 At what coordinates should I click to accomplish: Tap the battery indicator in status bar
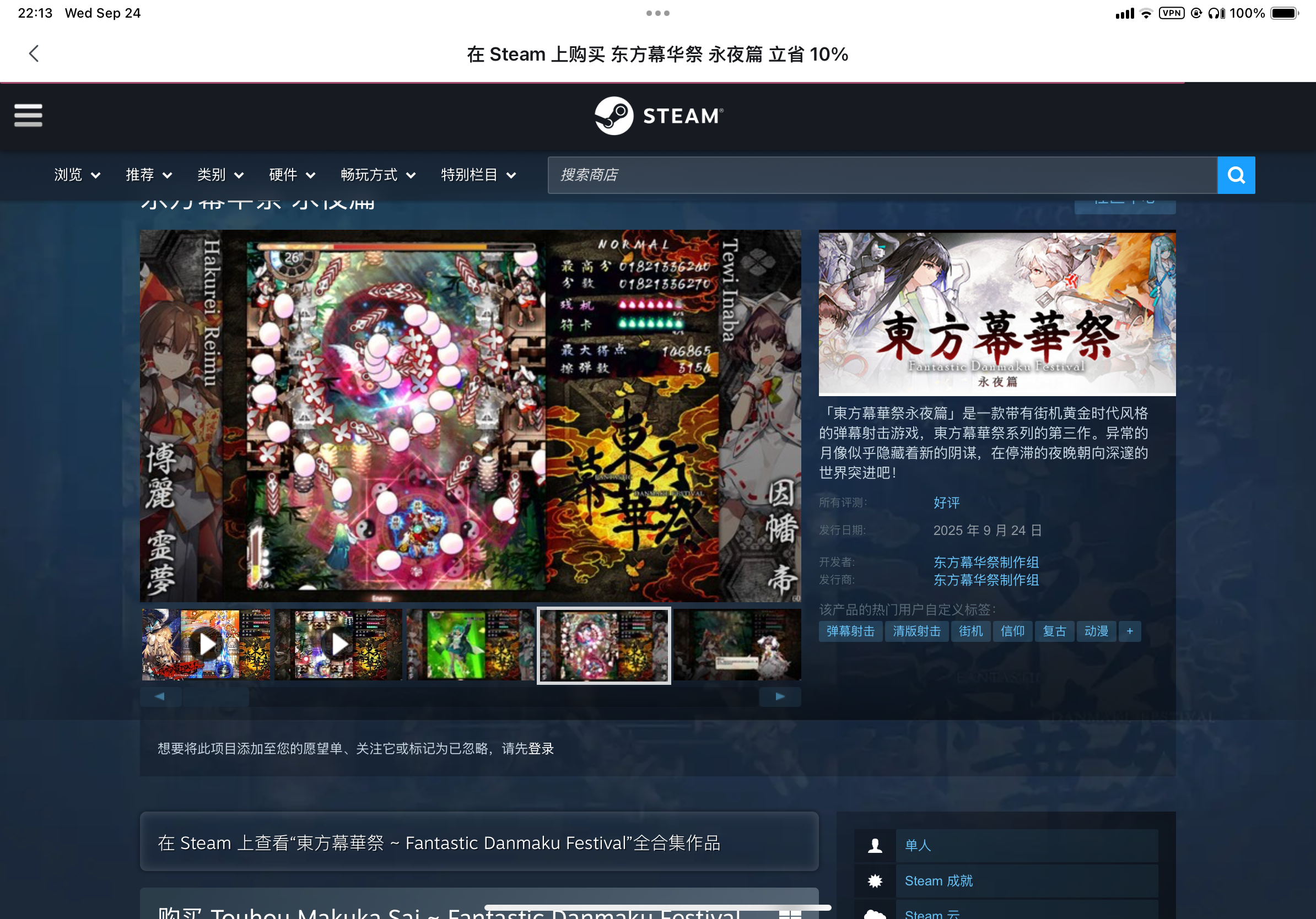pyautogui.click(x=1284, y=13)
